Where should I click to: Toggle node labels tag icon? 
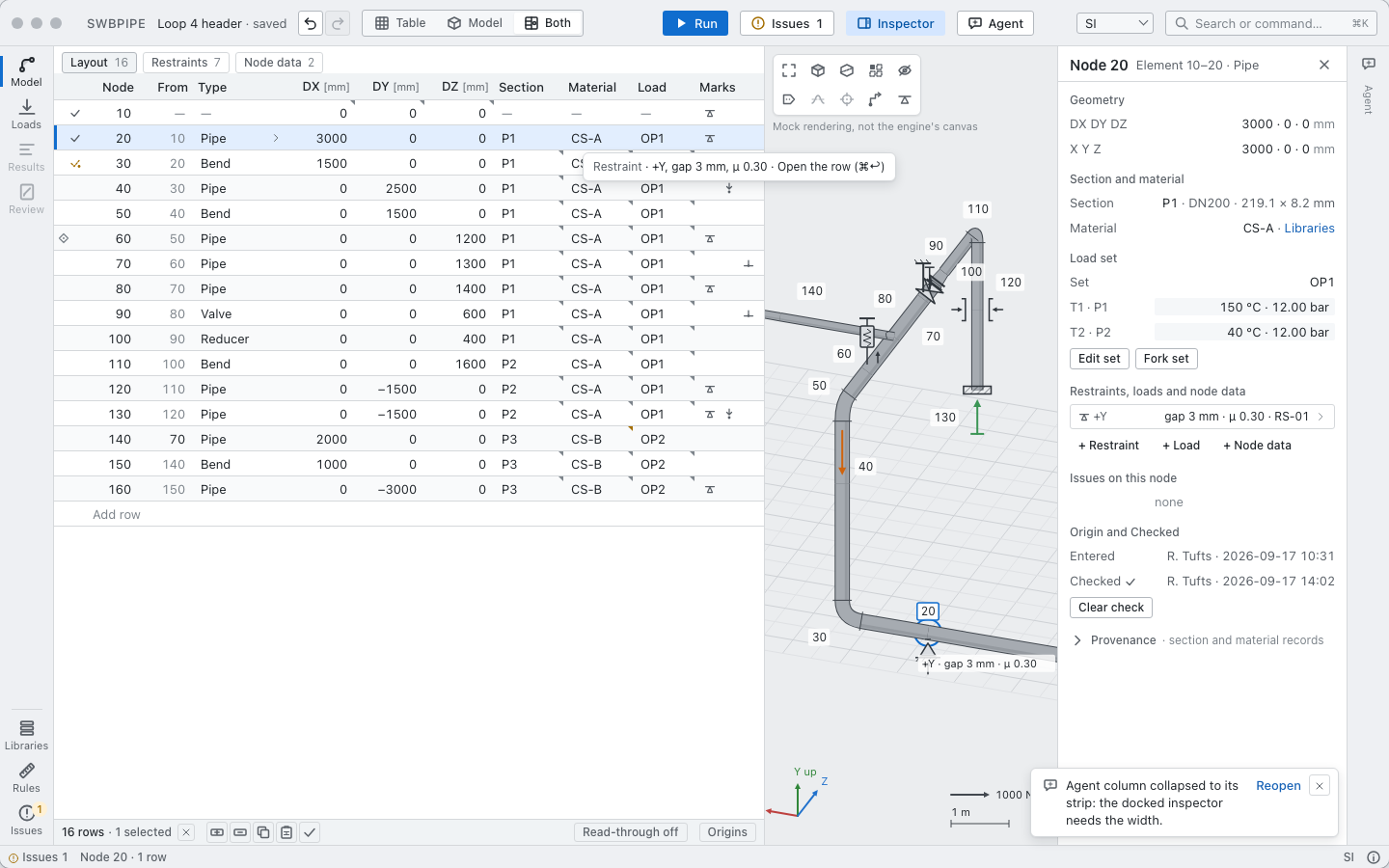[789, 99]
